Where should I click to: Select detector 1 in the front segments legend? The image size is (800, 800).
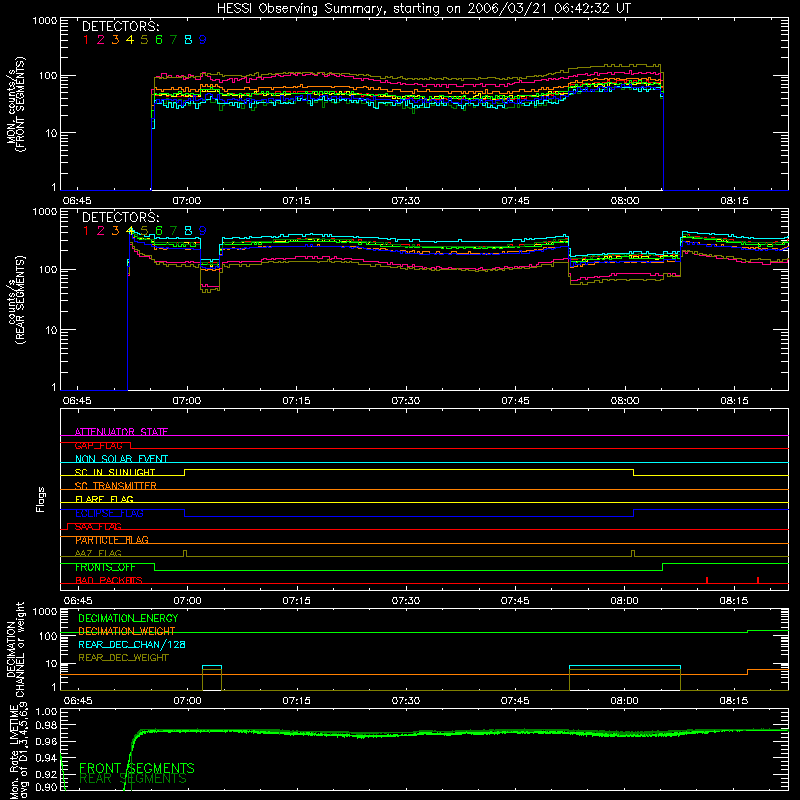click(x=86, y=40)
